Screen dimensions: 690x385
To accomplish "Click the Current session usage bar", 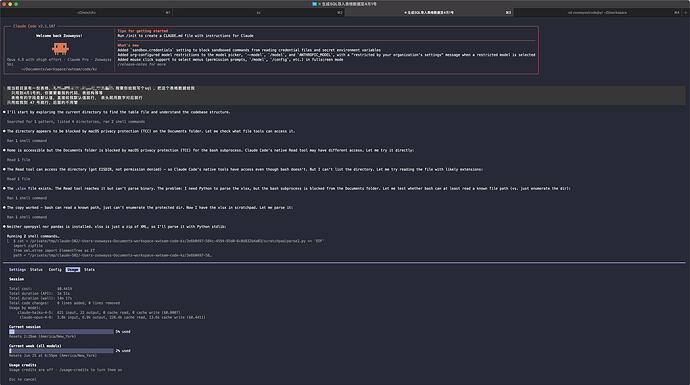I will [x=61, y=332].
